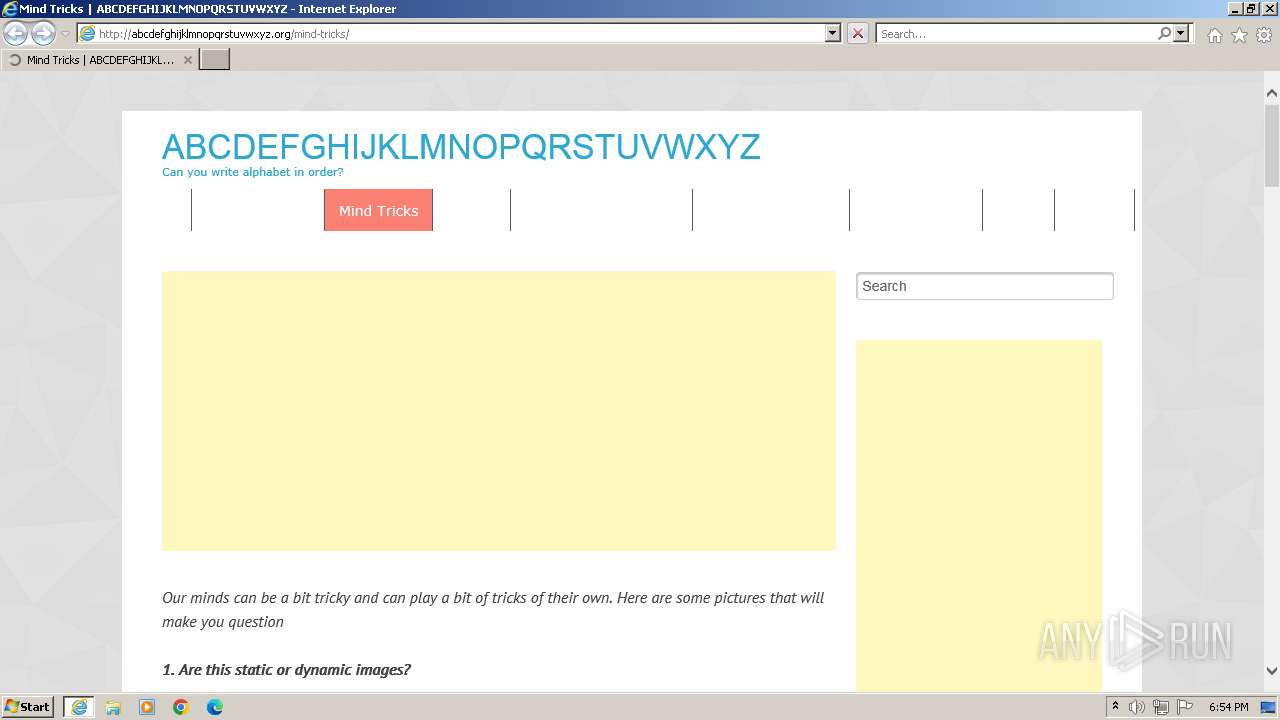Click the page icon beside the URL
The height and width of the screenshot is (720, 1280).
click(x=88, y=34)
